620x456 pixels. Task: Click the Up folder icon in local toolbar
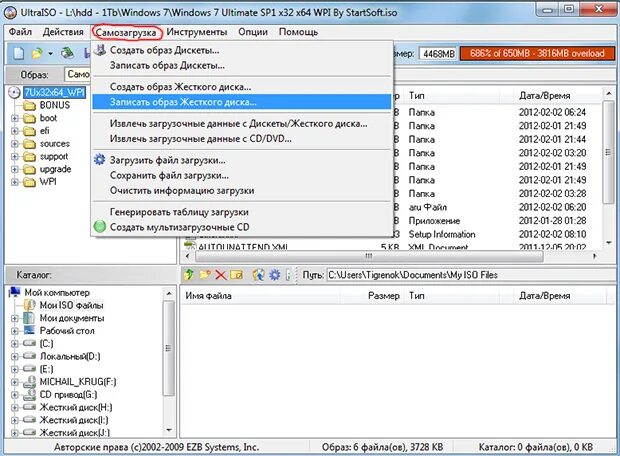189,274
